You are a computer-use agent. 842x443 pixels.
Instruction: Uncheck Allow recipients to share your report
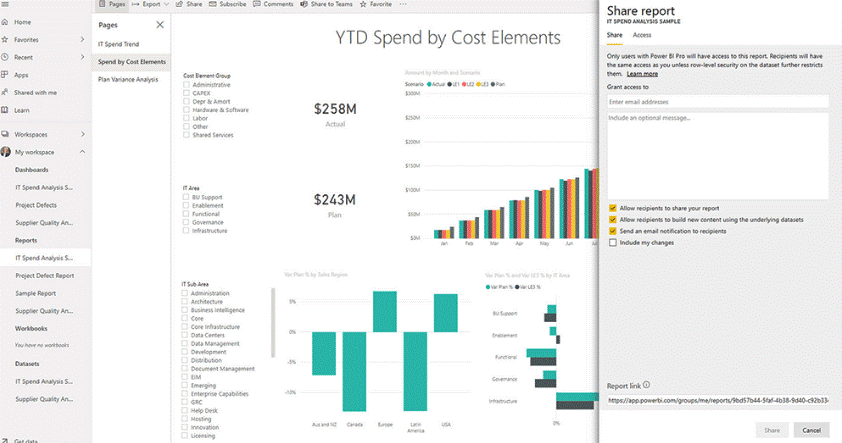click(x=613, y=208)
